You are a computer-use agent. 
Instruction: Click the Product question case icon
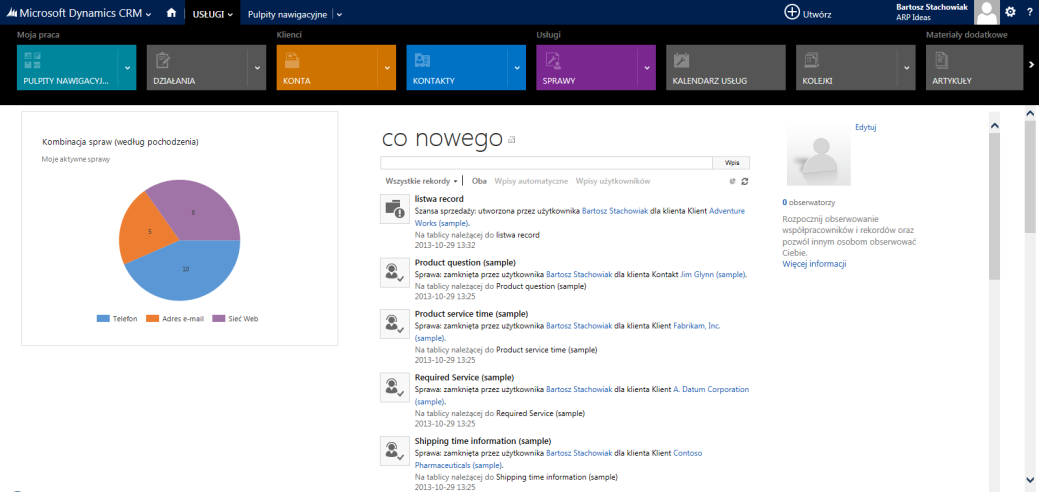point(395,273)
